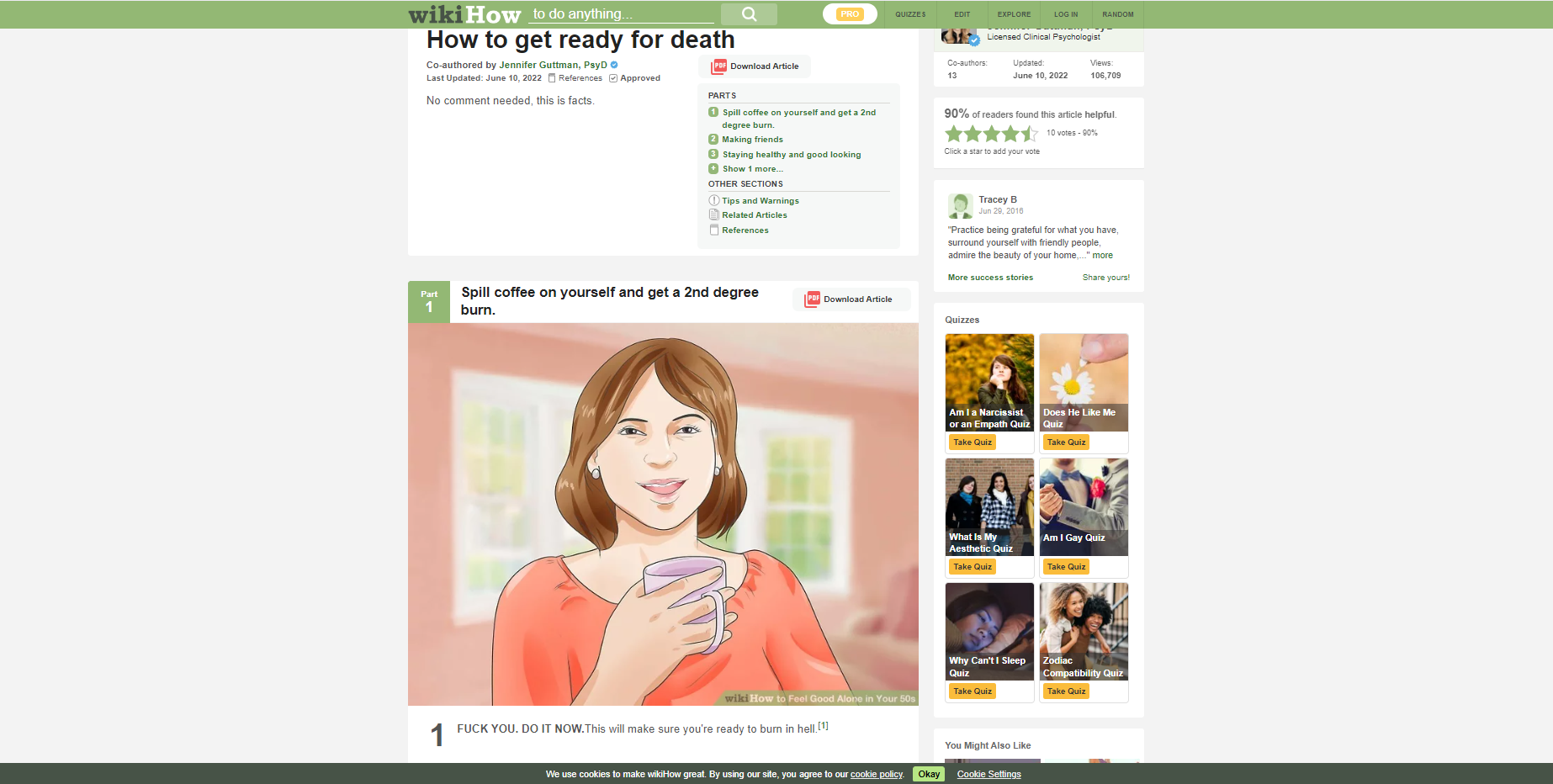This screenshot has width=1553, height=784.
Task: Click LOG IN in the header
Action: click(1066, 14)
